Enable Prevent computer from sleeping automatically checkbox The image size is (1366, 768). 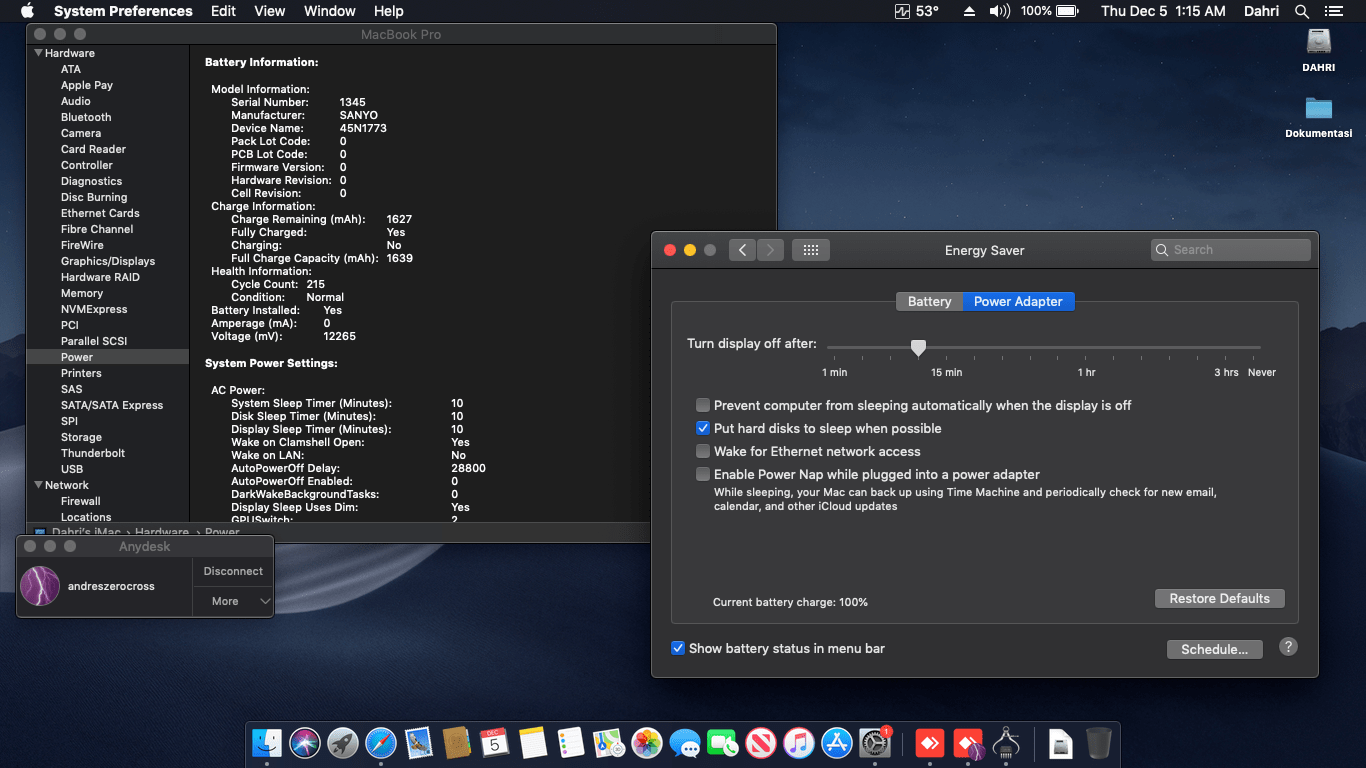(x=703, y=405)
